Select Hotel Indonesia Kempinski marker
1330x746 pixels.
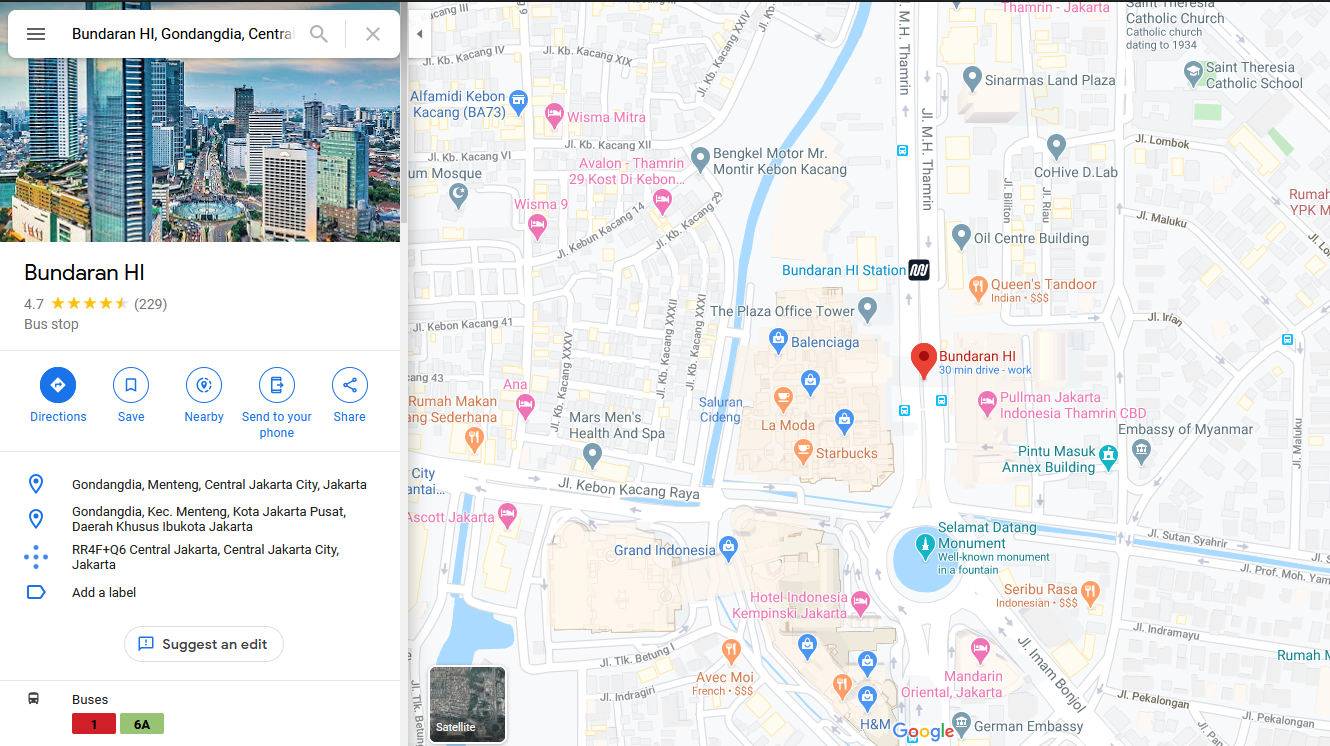click(x=860, y=602)
